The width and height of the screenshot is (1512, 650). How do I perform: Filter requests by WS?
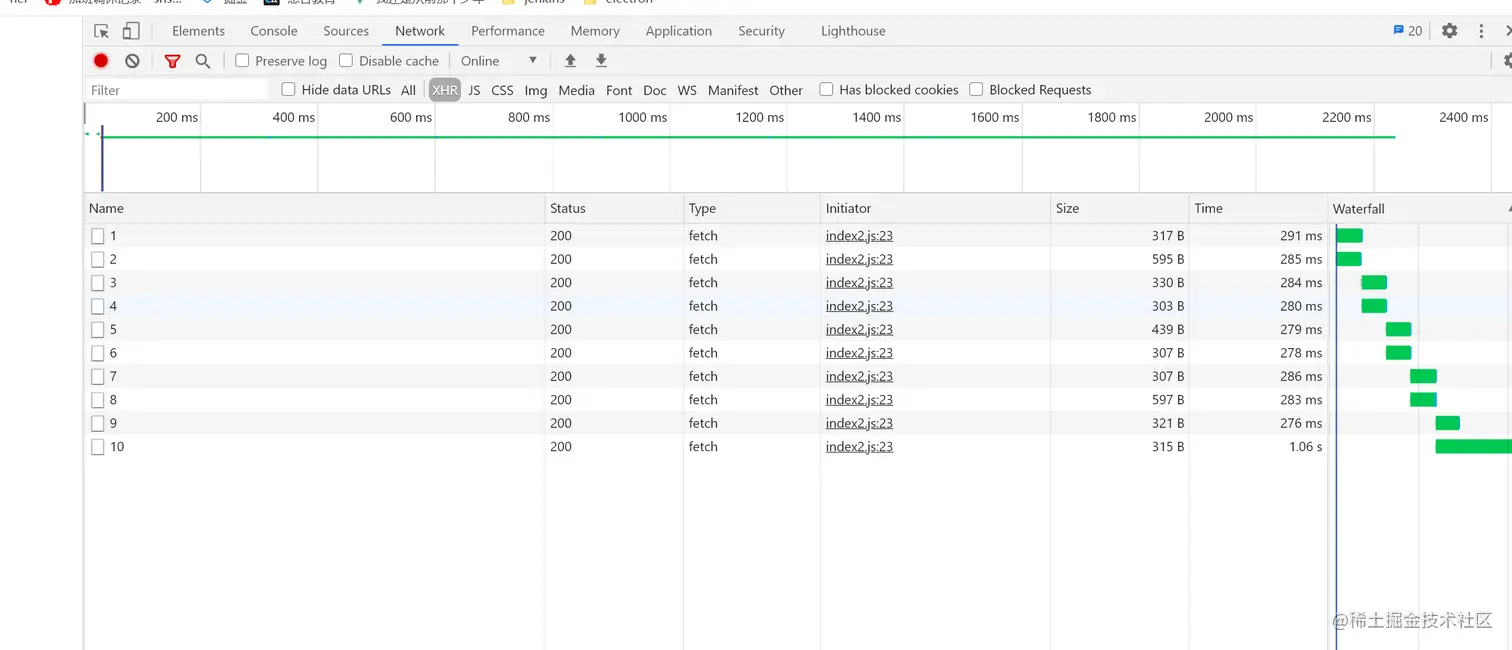[687, 90]
